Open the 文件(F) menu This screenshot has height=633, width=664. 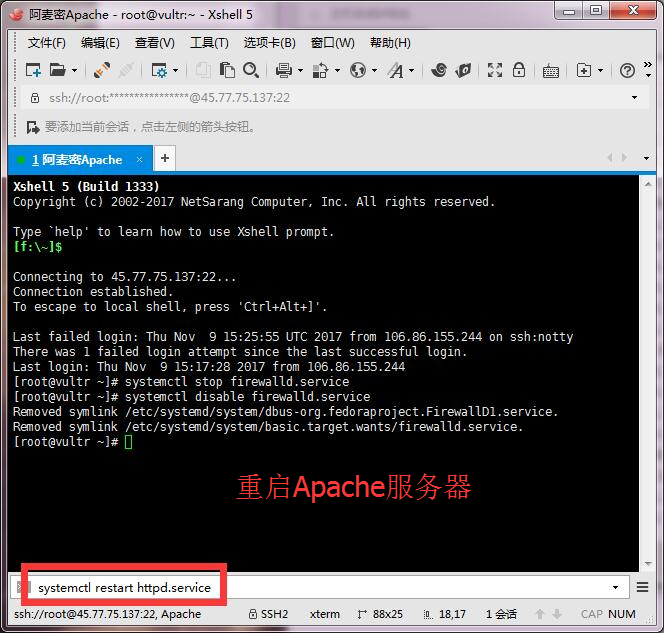[x=47, y=43]
